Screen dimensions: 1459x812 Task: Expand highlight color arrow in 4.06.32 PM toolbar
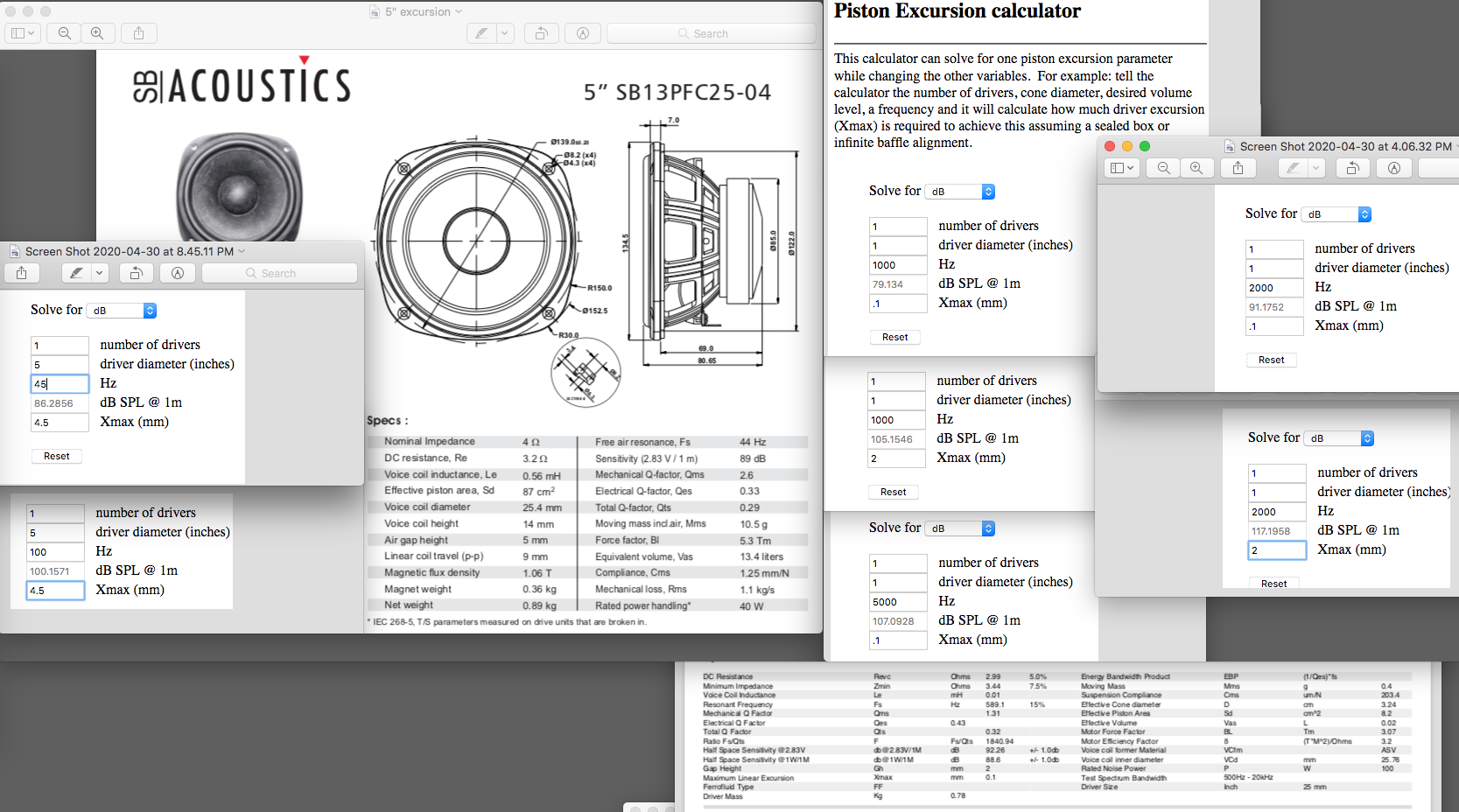(1316, 168)
